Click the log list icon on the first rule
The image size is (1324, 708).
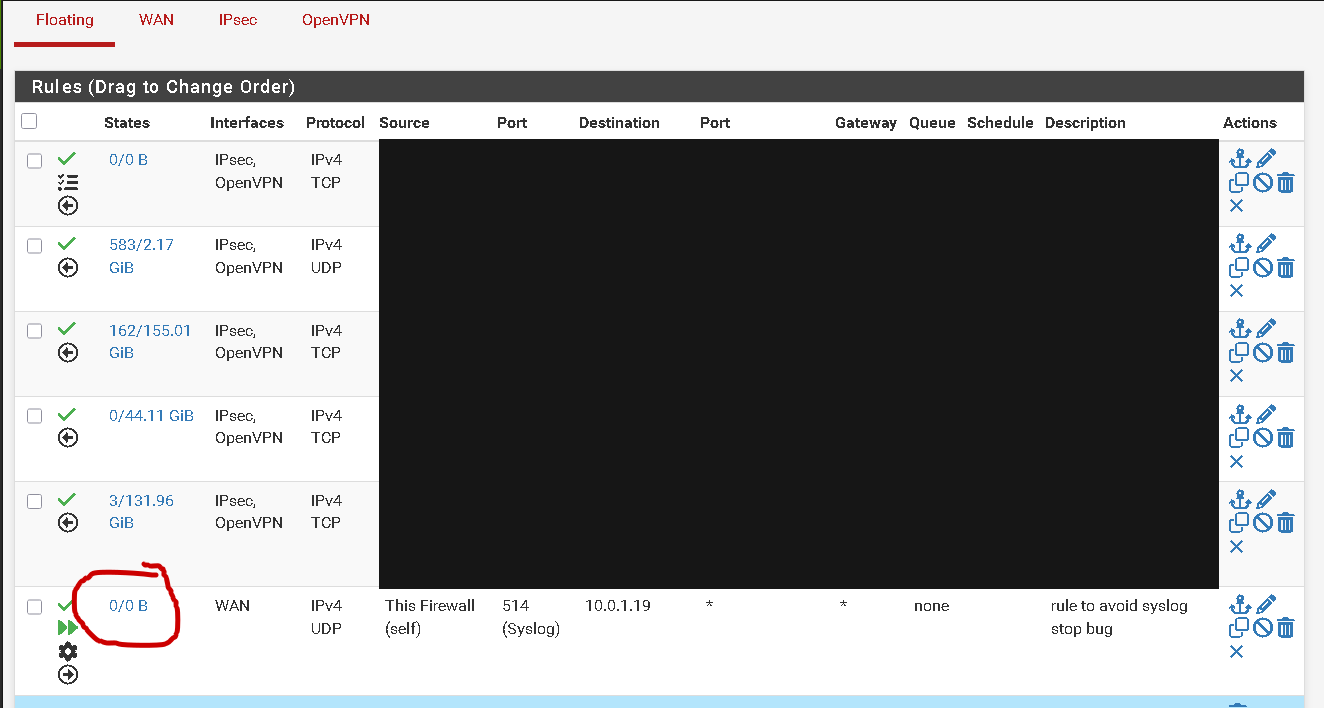point(67,182)
